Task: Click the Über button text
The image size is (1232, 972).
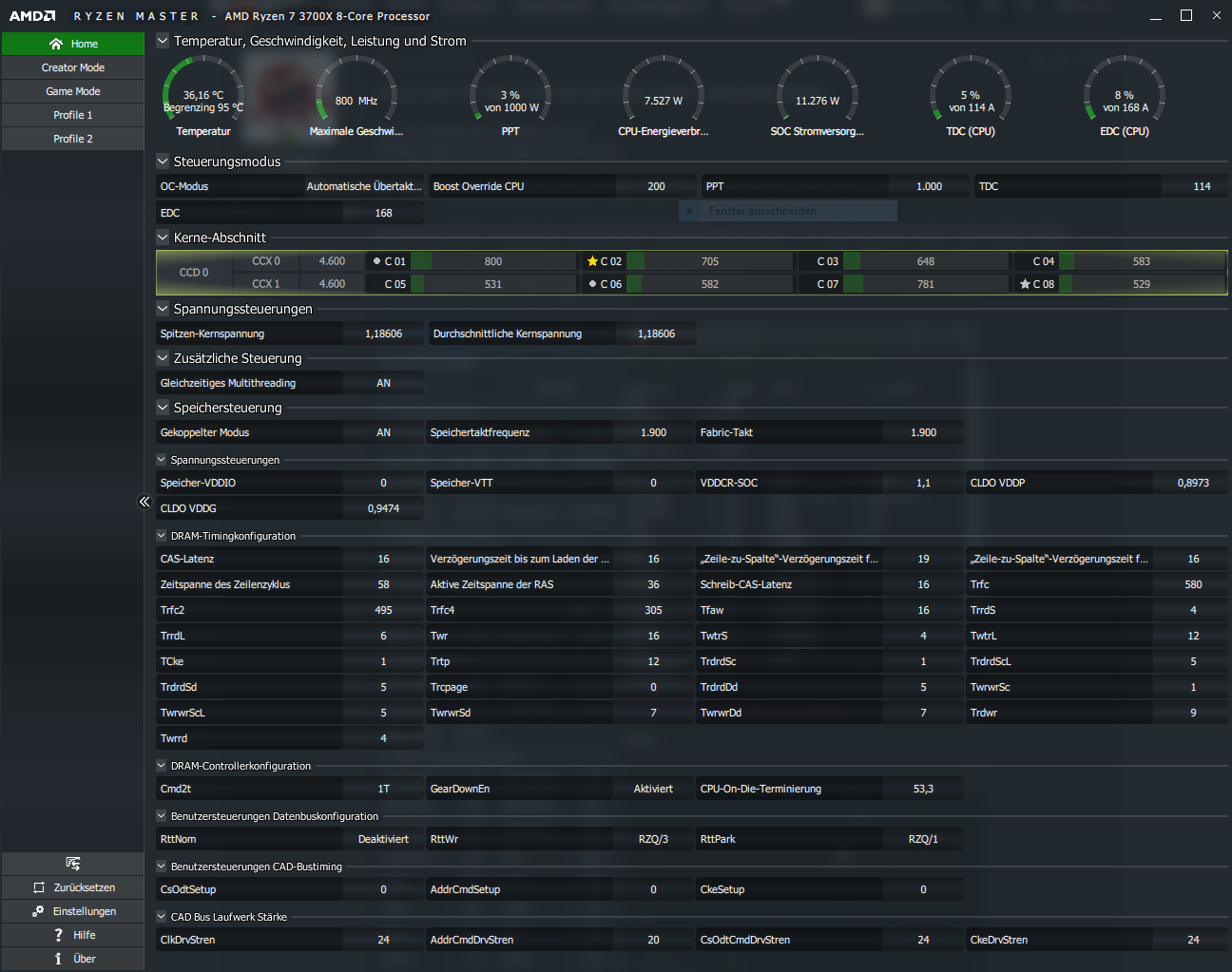Action: [x=85, y=959]
